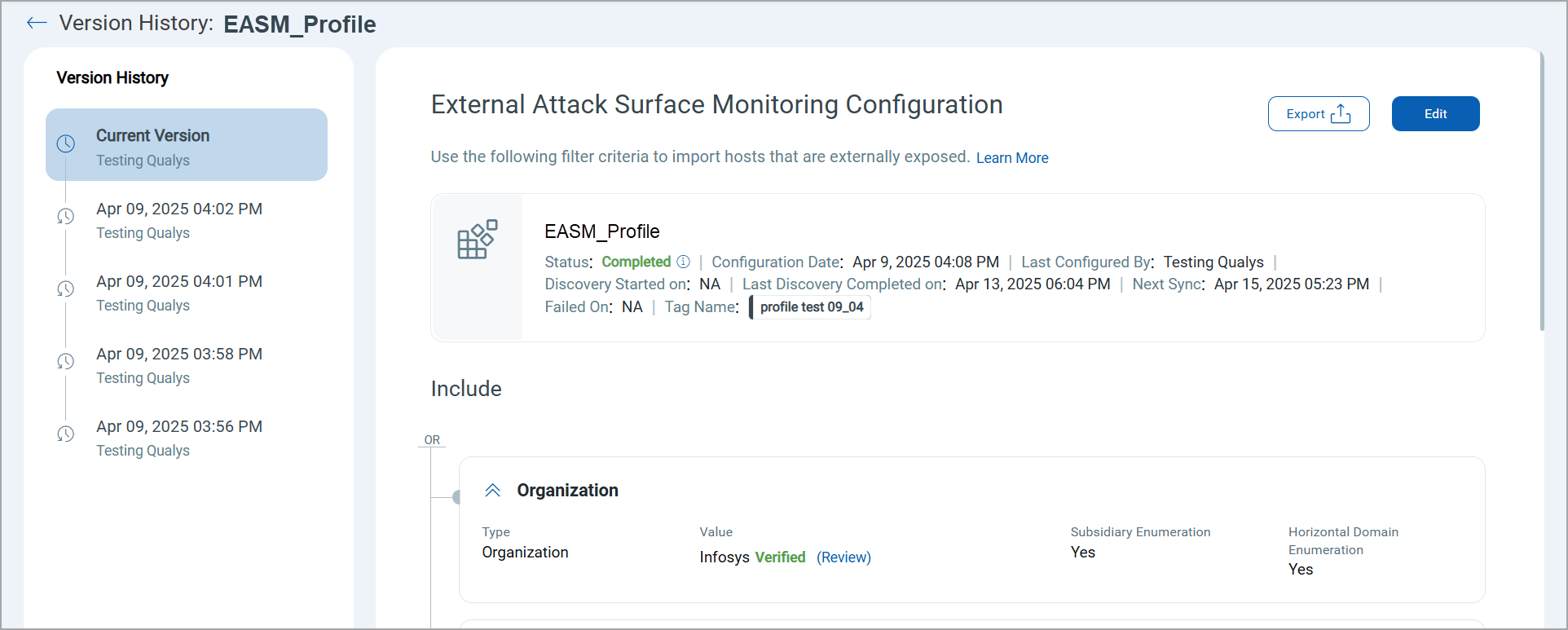Image resolution: width=1568 pixels, height=630 pixels.
Task: Open the Apr 09, 2025 04:02 PM version
Action: (x=179, y=209)
